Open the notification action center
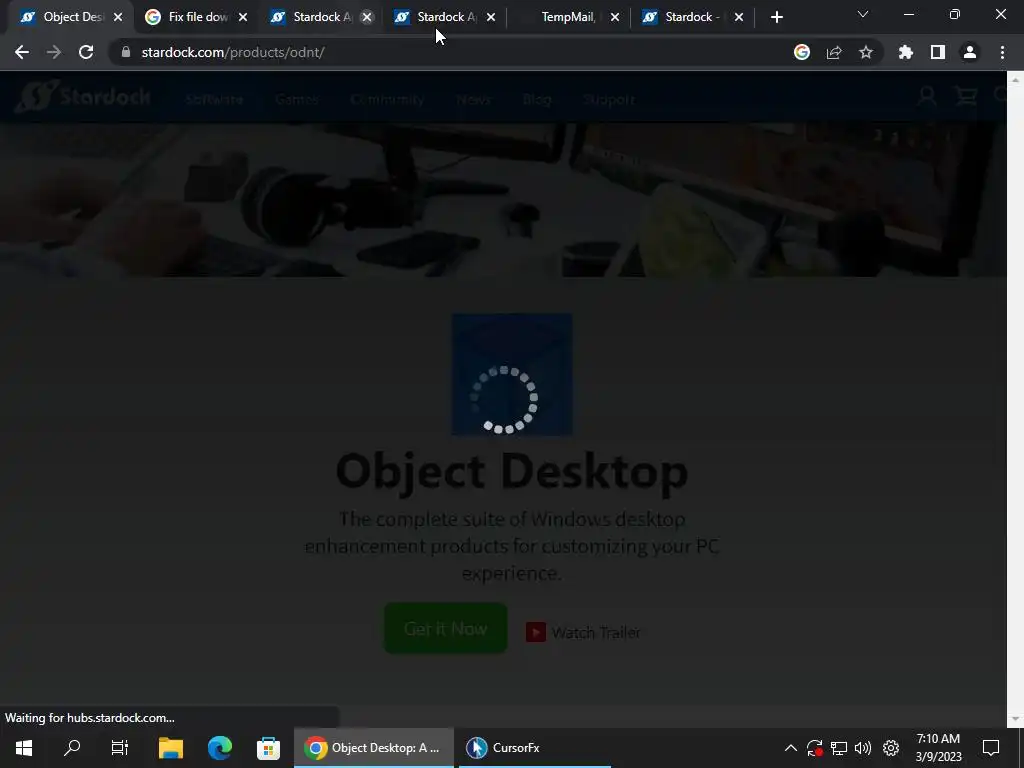 pyautogui.click(x=991, y=748)
